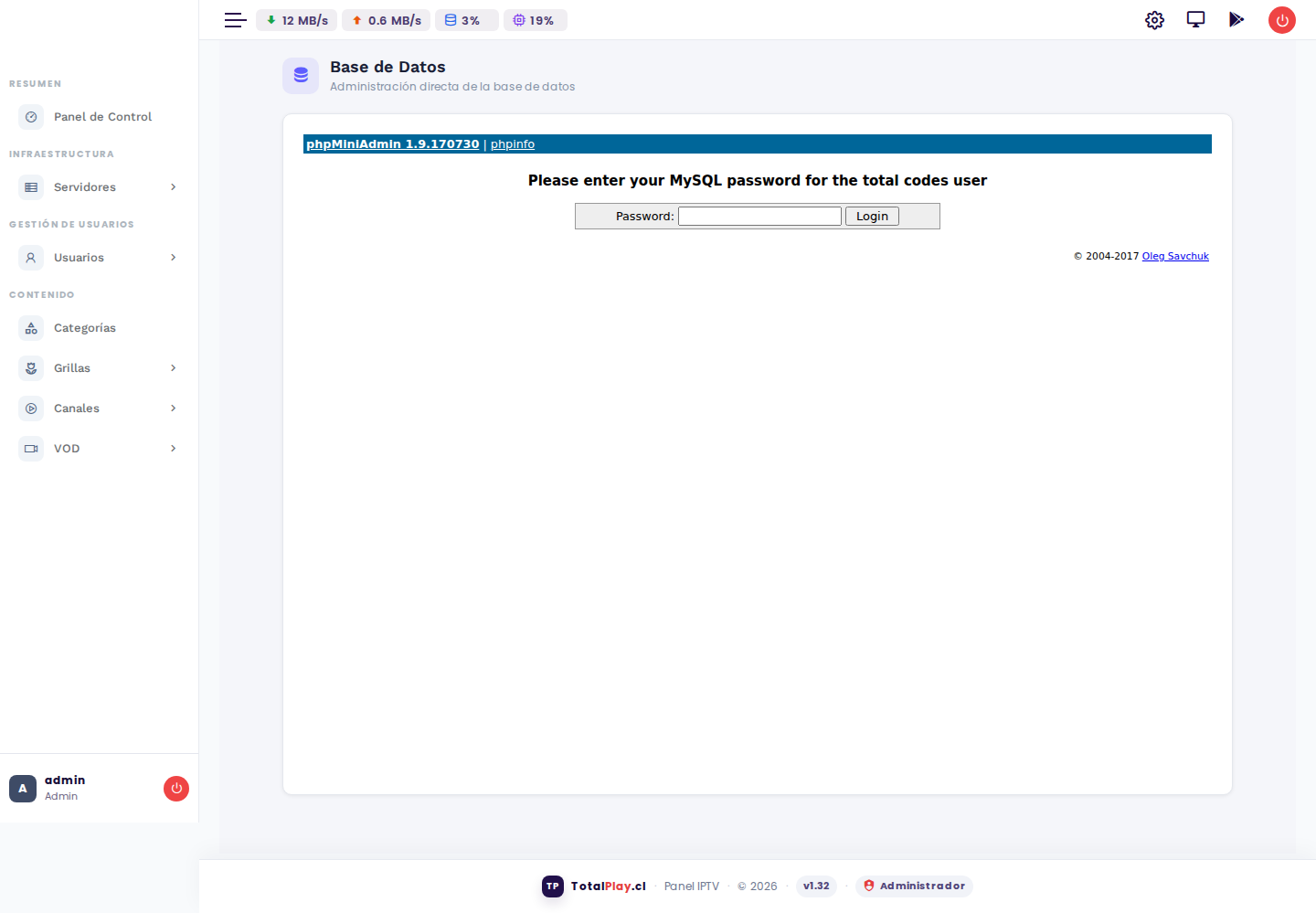Click the play store icon in top bar
The width and height of the screenshot is (1316, 913).
pos(1236,19)
